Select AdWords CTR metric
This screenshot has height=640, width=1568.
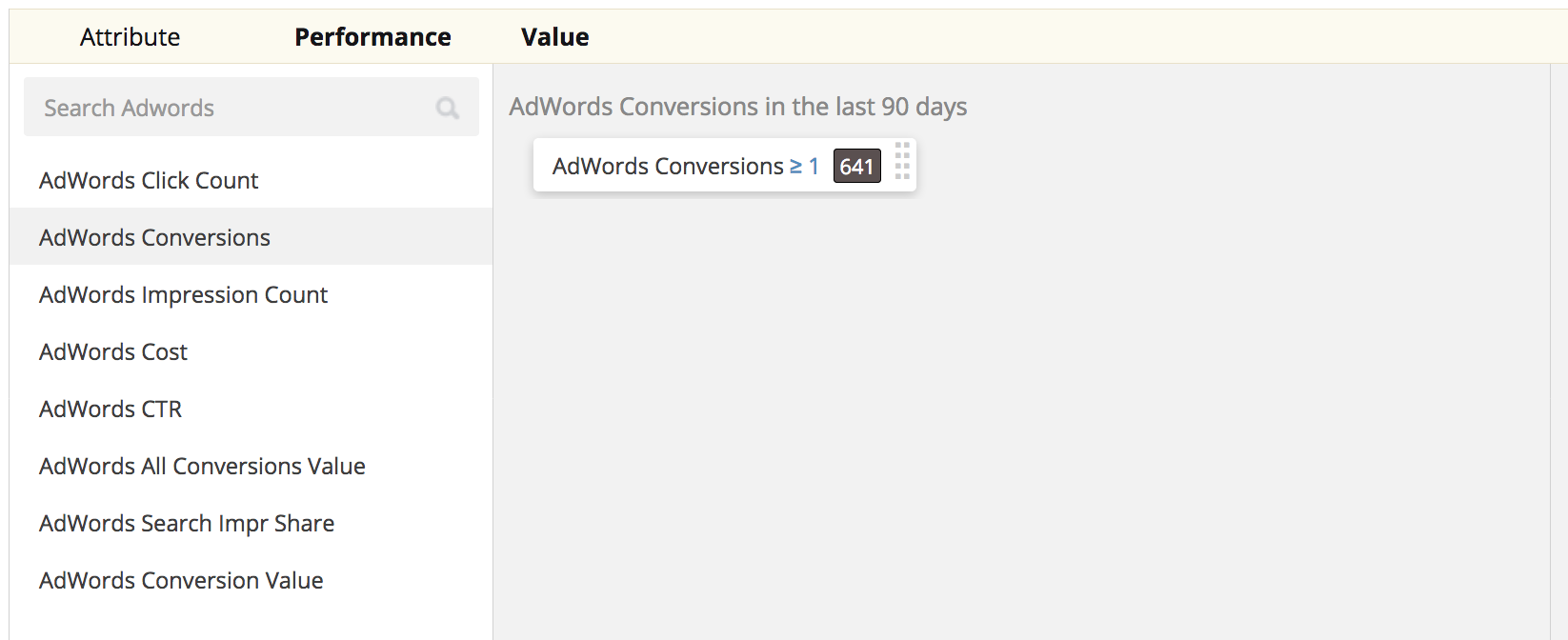click(111, 409)
